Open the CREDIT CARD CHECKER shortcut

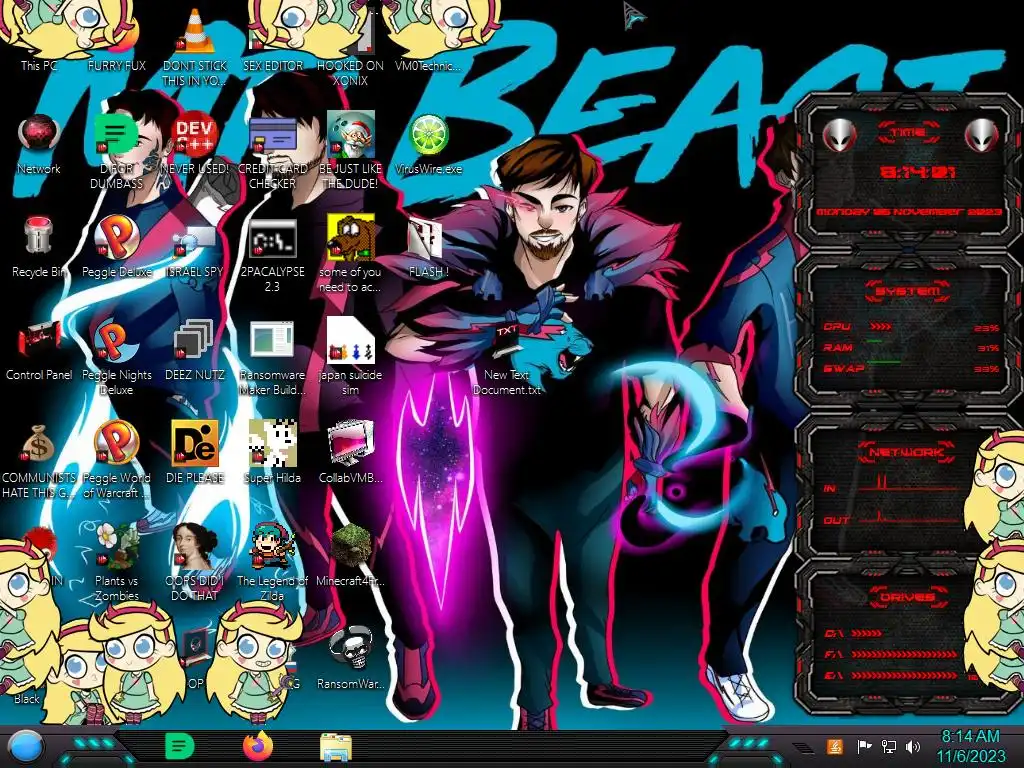(x=272, y=150)
